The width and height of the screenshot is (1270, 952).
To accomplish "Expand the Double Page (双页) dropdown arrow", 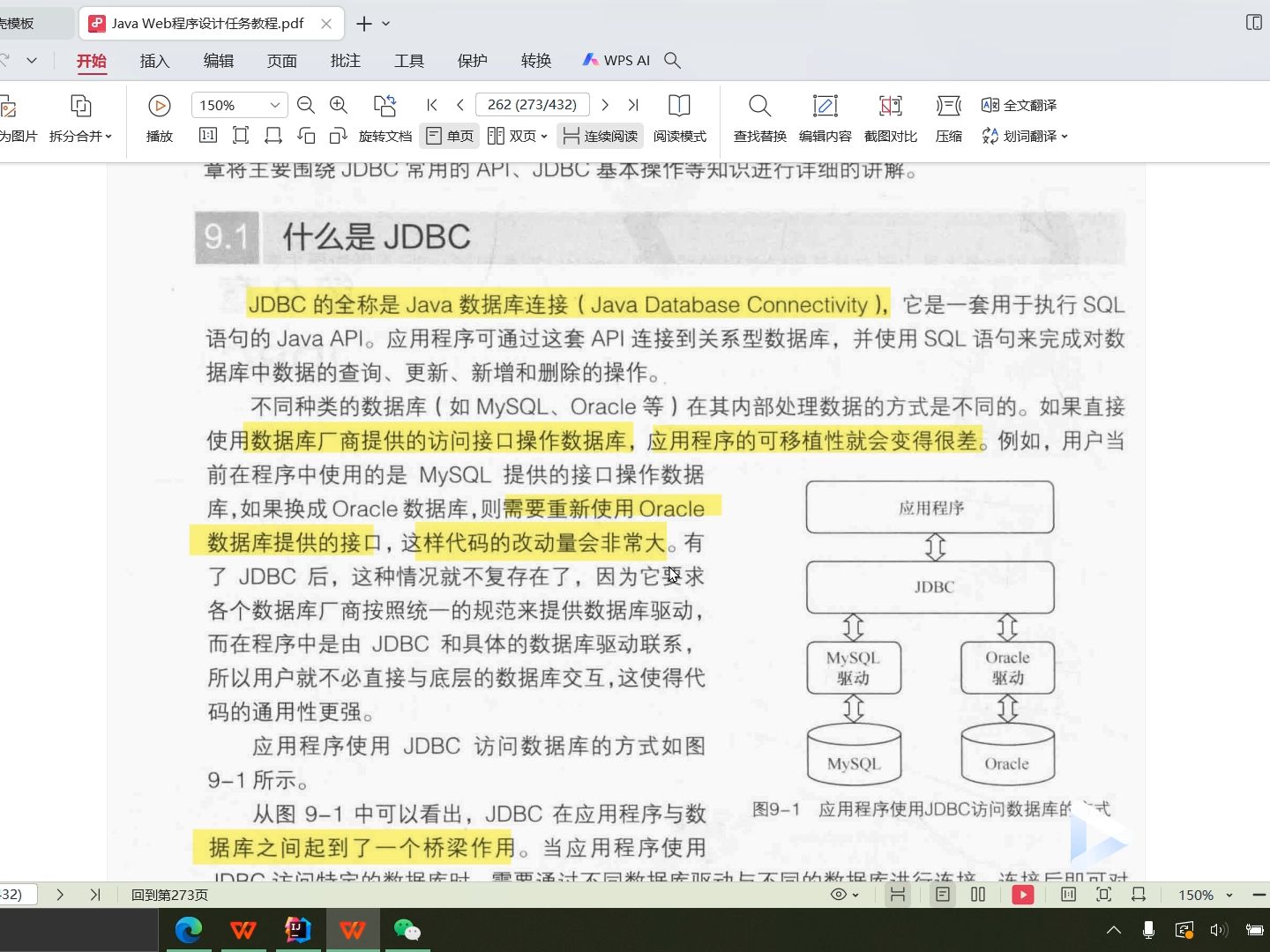I will point(544,137).
